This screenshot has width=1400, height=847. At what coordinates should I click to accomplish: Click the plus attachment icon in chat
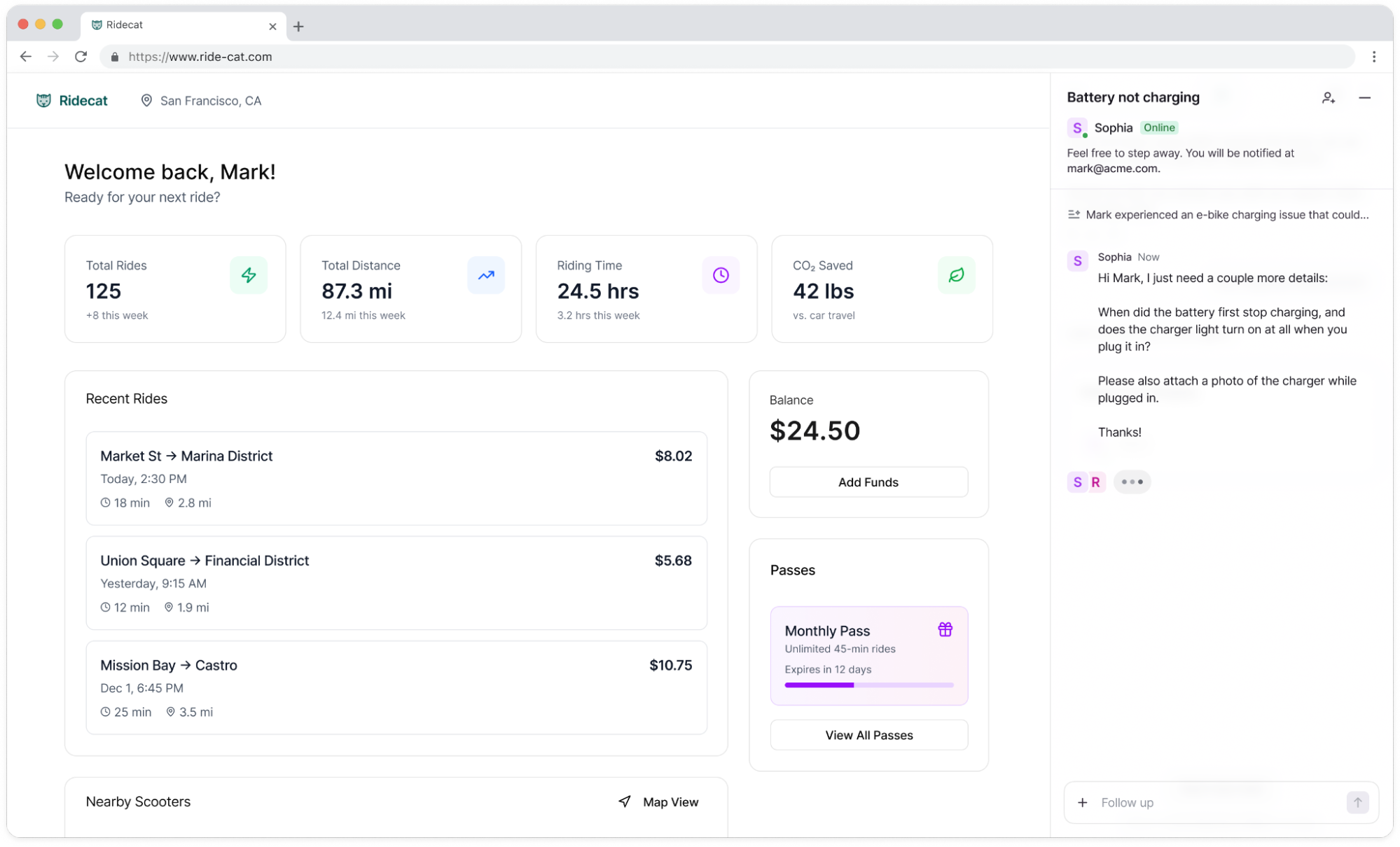[1082, 802]
